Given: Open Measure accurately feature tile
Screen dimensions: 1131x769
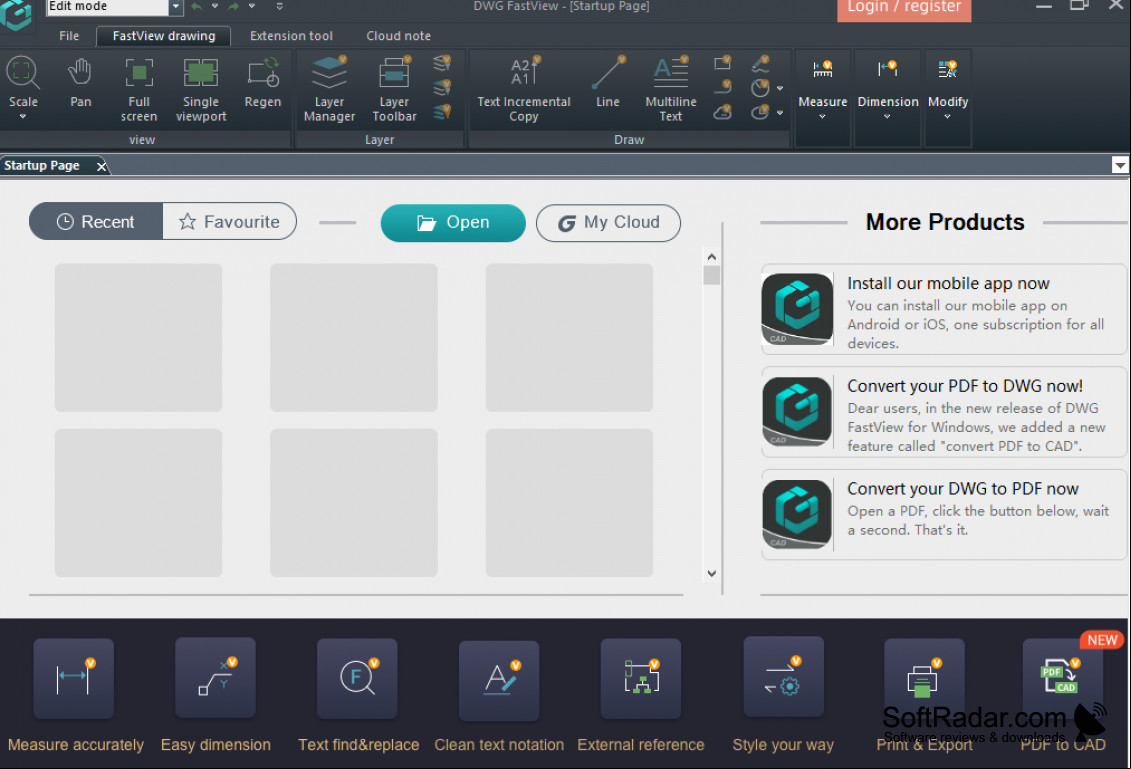Looking at the screenshot, I should pyautogui.click(x=74, y=695).
